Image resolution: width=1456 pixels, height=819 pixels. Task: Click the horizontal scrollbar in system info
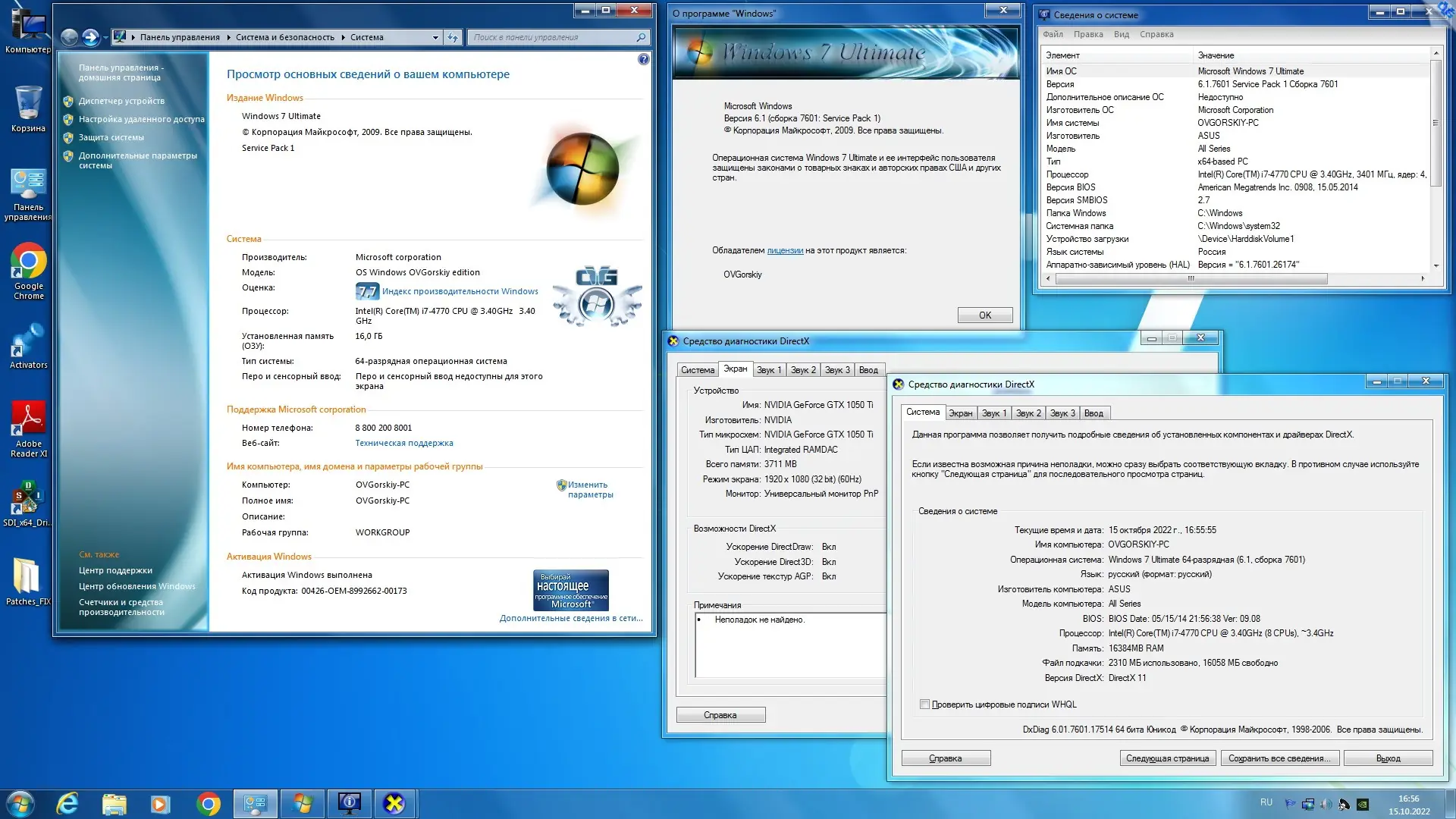tap(1191, 278)
